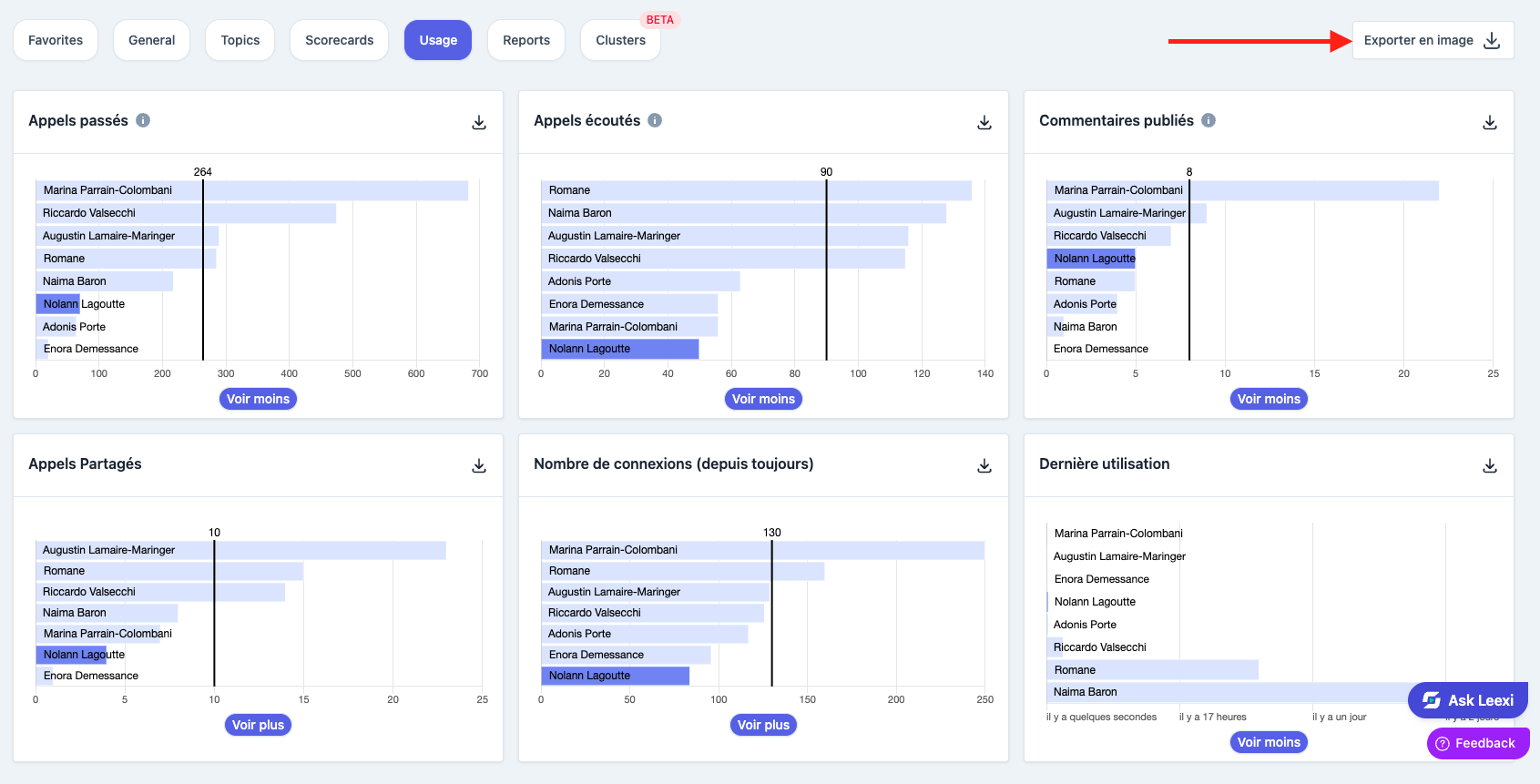Show info tooltip for Appels écoutés
The image size is (1540, 784).
pos(655,120)
